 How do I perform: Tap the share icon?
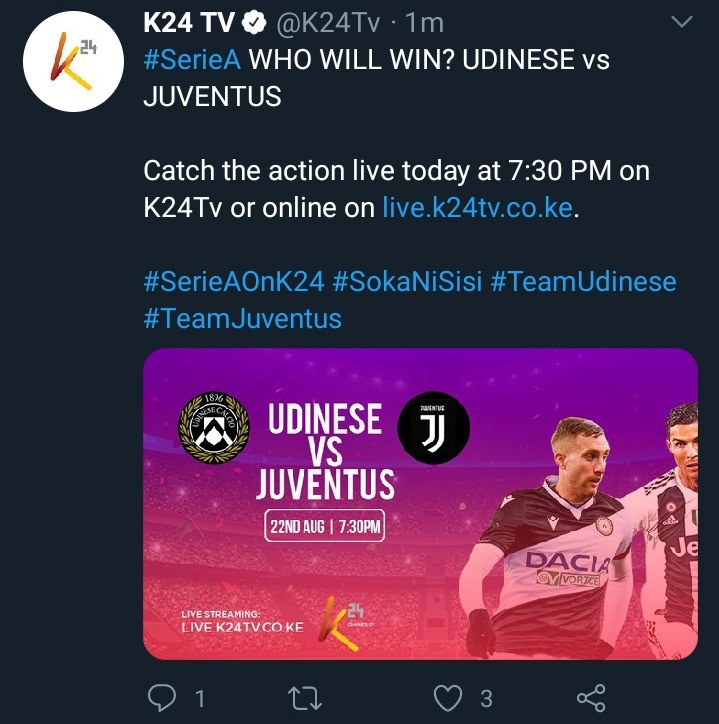(x=591, y=698)
